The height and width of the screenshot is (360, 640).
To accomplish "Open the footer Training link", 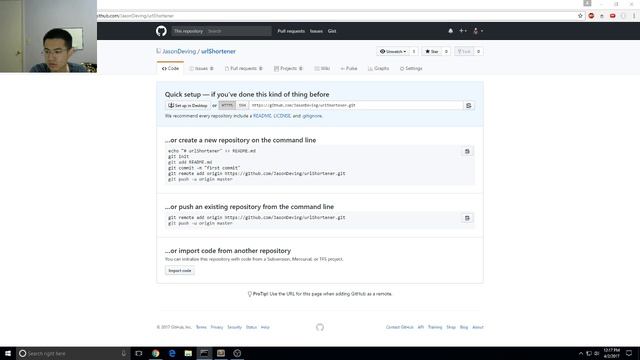I will click(435, 327).
